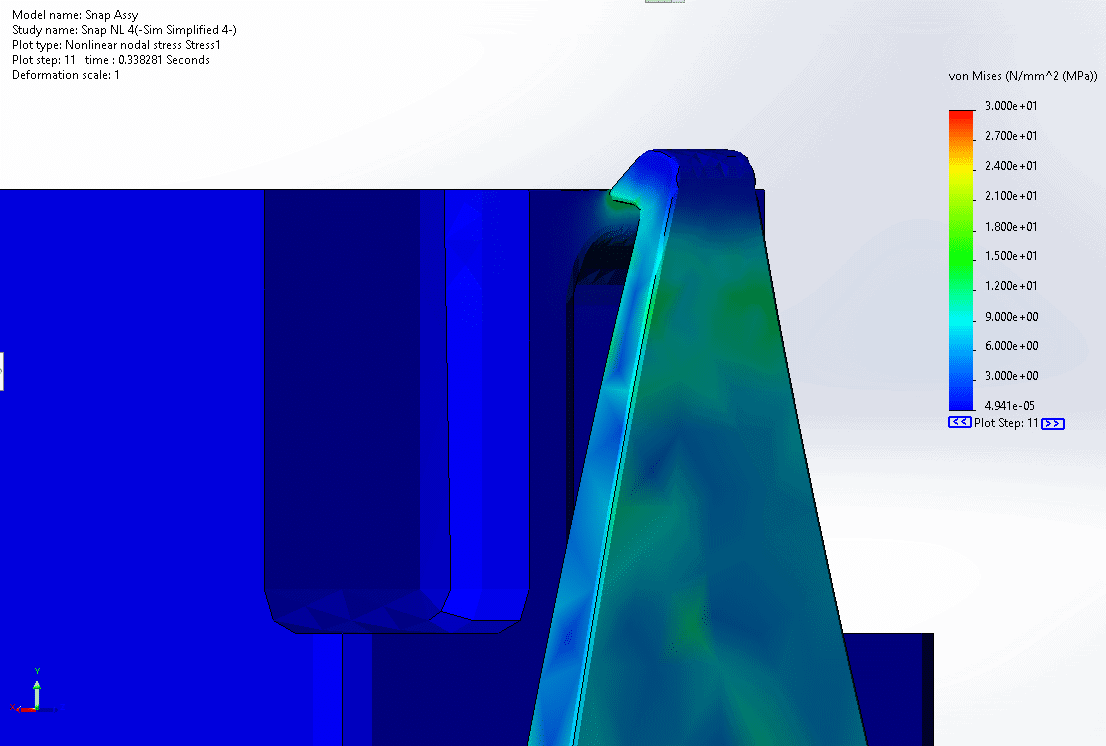Click the 'Model name: Snap Assy' text
1106x746 pixels.
click(75, 15)
